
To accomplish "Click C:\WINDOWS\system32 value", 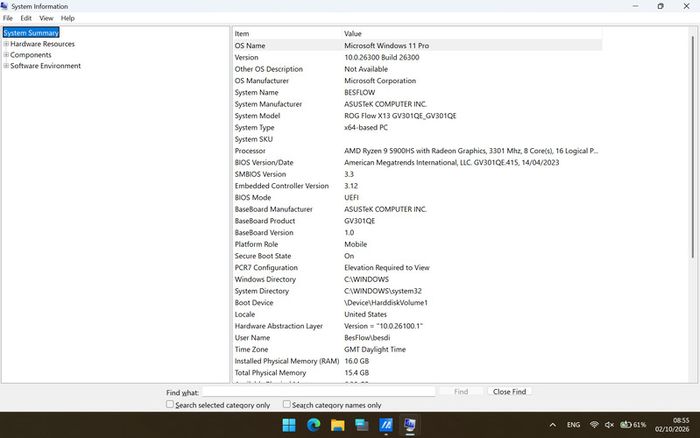I will 383,291.
